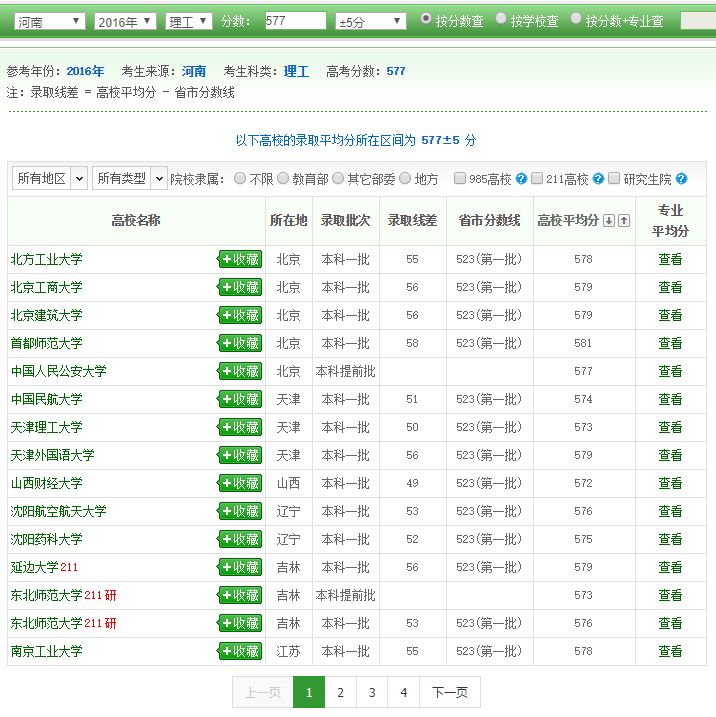View 专业平均分 for 天津外国语大学
The height and width of the screenshot is (717, 716).
(670, 455)
